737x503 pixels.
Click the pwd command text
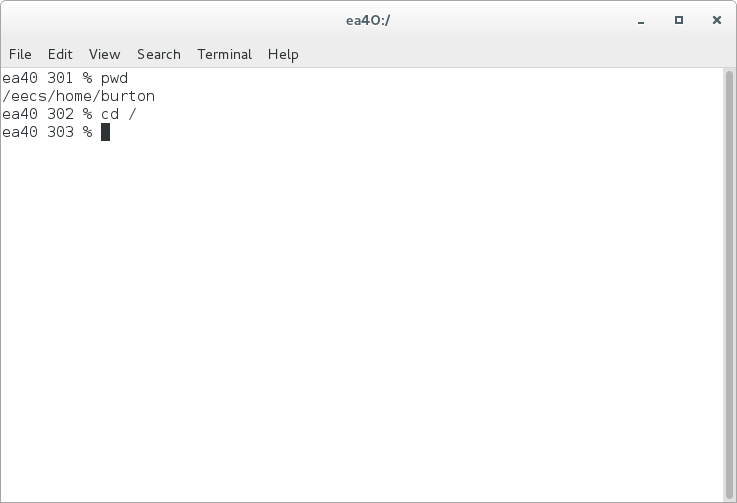[x=114, y=79]
